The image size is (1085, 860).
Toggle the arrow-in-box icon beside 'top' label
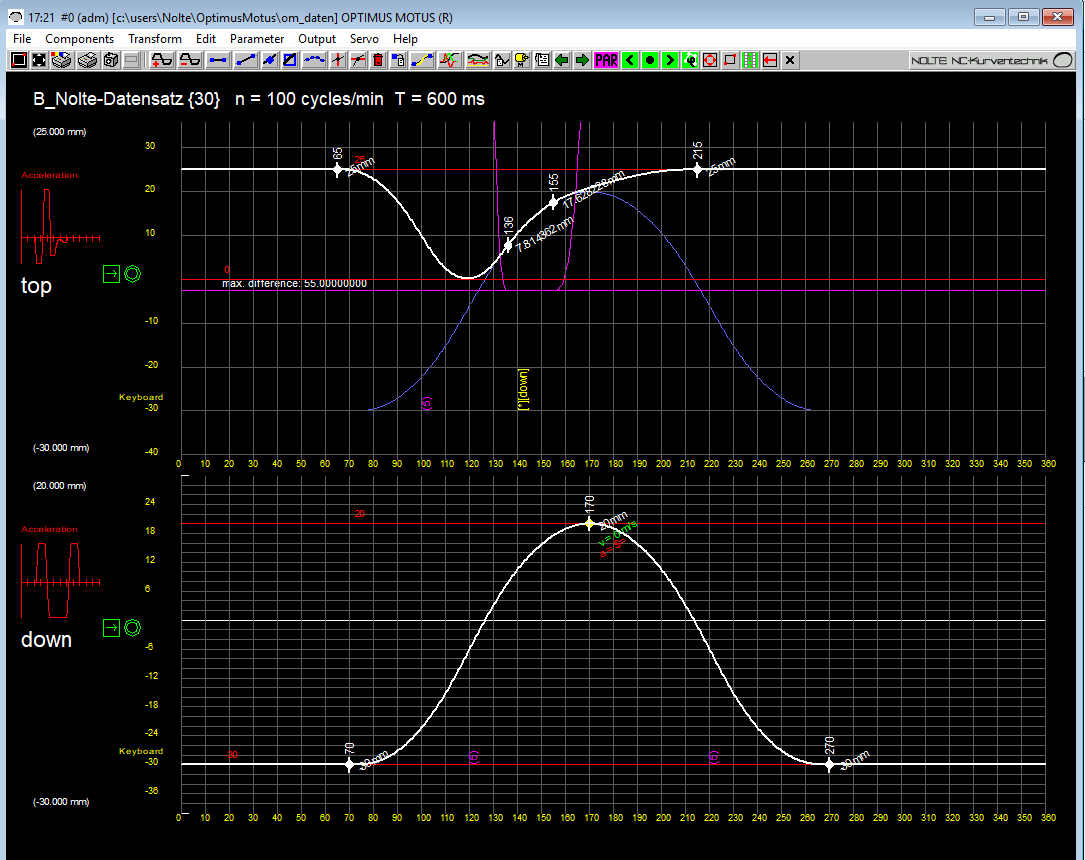111,274
